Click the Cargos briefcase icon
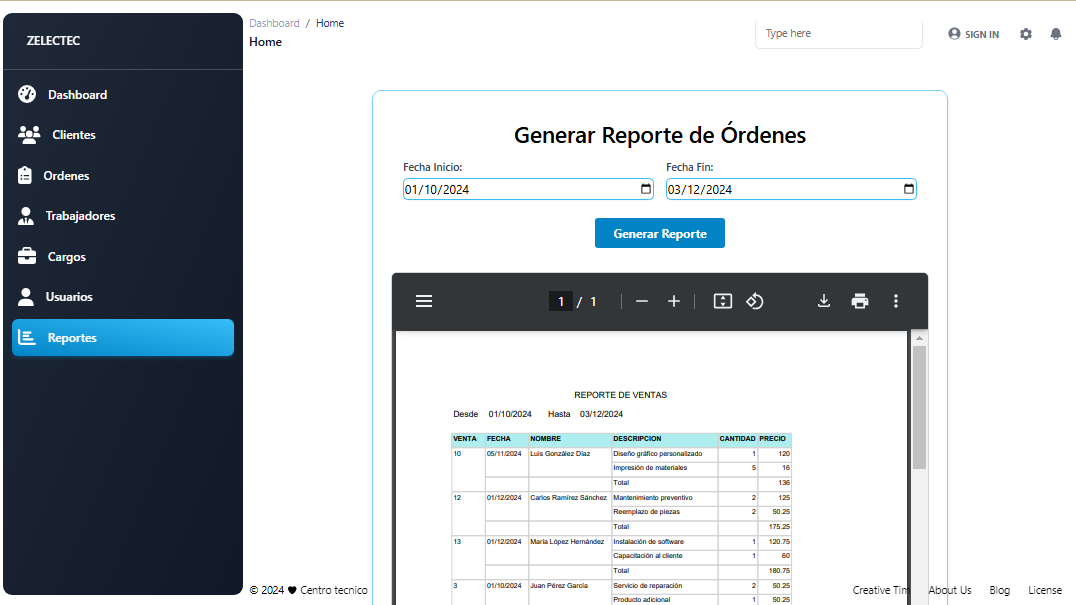1076x605 pixels. coord(27,256)
